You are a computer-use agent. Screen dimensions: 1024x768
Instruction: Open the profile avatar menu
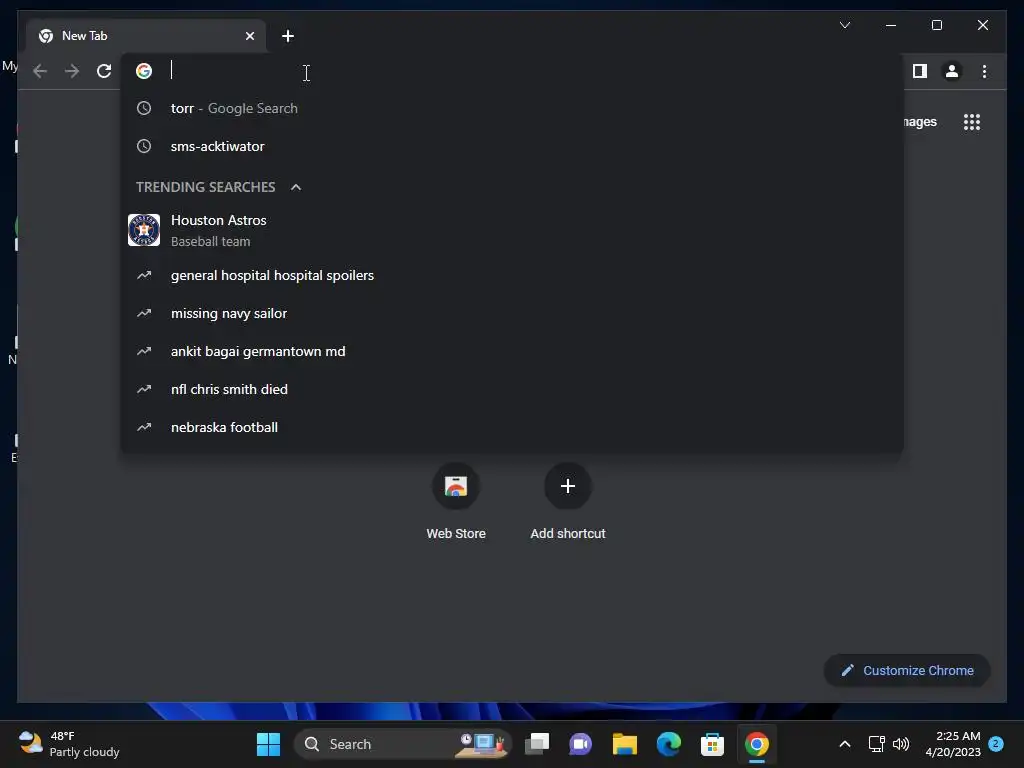(x=952, y=71)
